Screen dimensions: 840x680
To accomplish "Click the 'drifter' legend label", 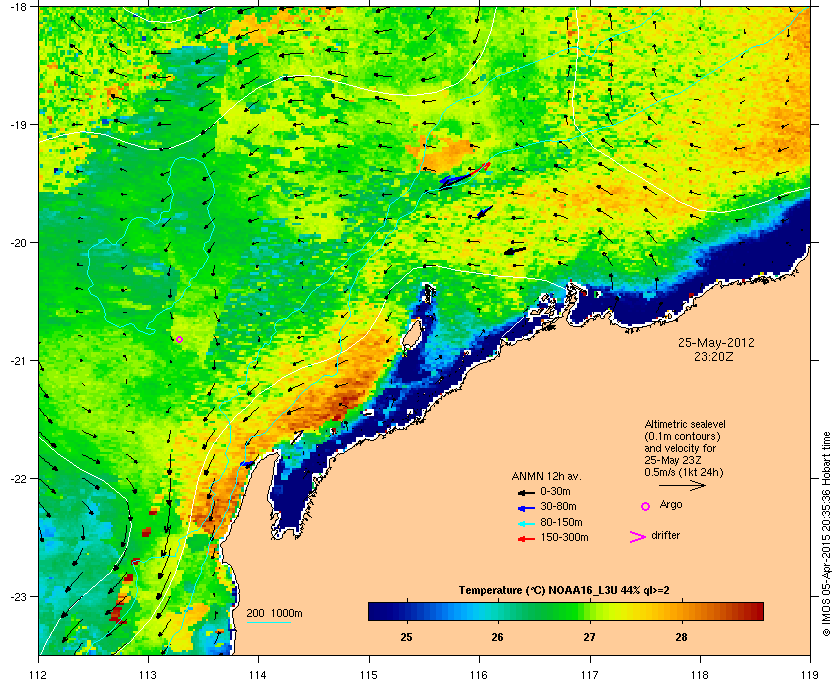I will point(665,535).
